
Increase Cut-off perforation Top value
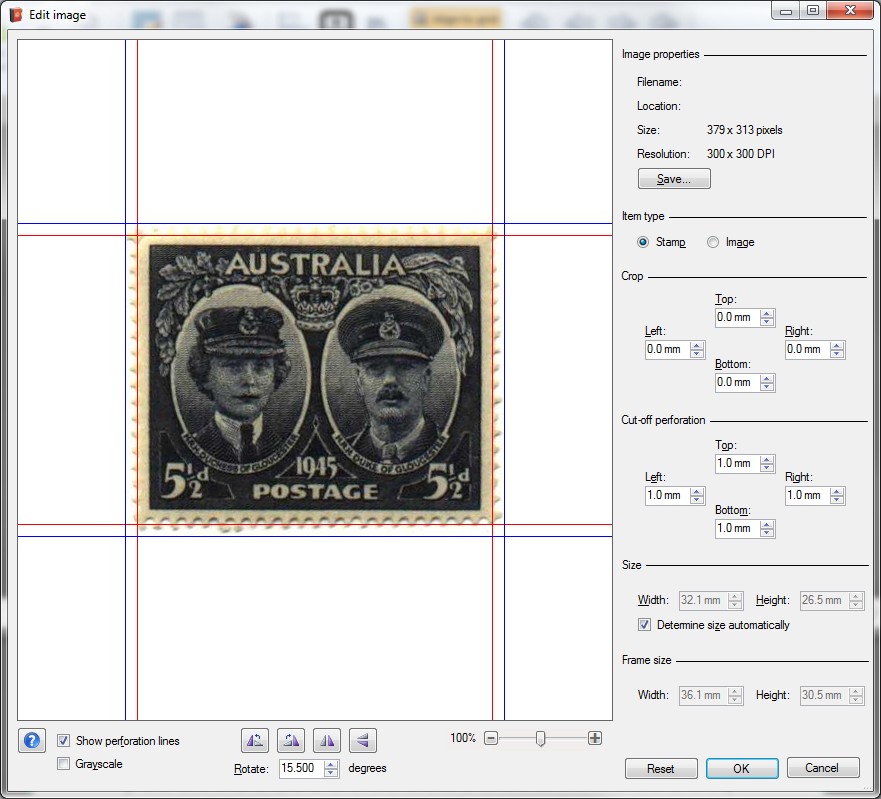[767, 459]
